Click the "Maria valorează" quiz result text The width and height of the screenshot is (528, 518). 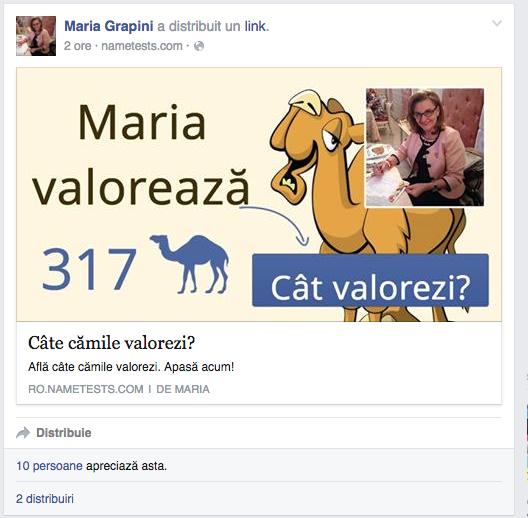click(x=141, y=155)
